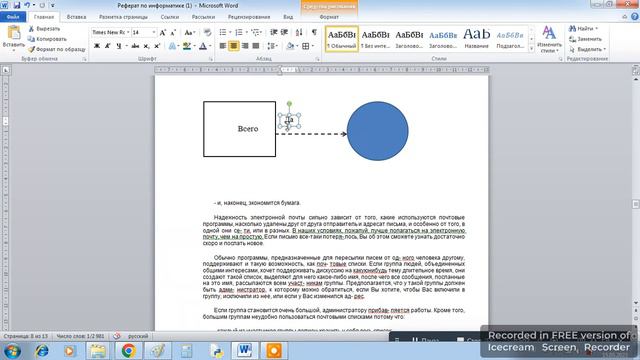Toggle Subscript formatting

point(146,46)
